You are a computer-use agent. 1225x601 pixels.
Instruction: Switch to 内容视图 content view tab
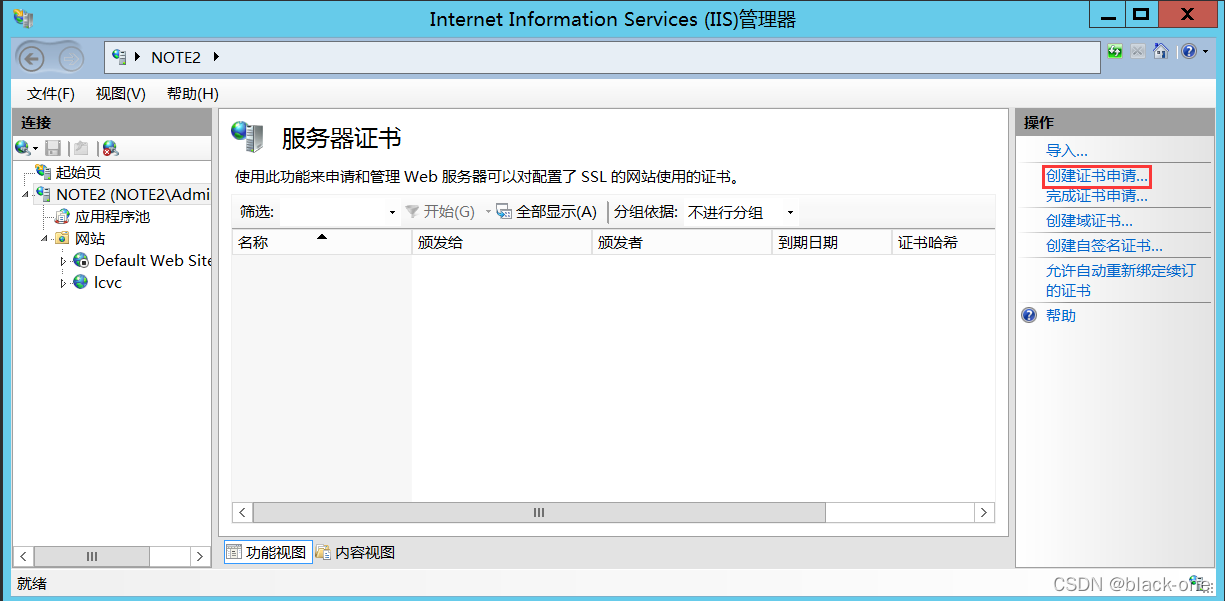click(x=356, y=552)
